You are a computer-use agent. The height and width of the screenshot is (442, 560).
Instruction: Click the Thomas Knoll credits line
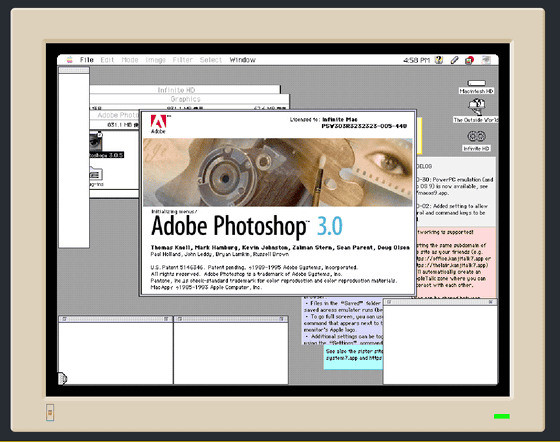(280, 247)
